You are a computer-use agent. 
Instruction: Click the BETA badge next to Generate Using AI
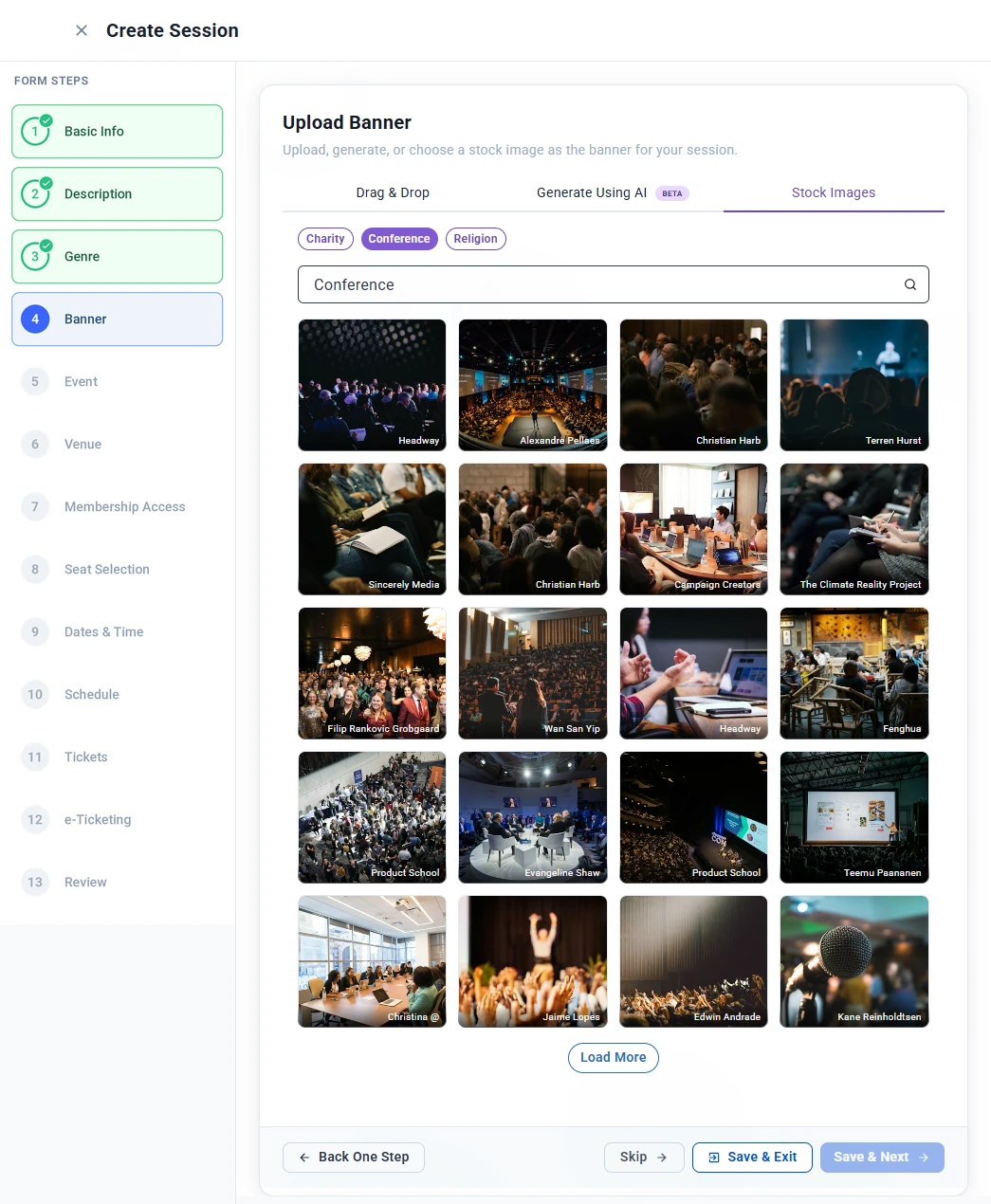pos(672,193)
